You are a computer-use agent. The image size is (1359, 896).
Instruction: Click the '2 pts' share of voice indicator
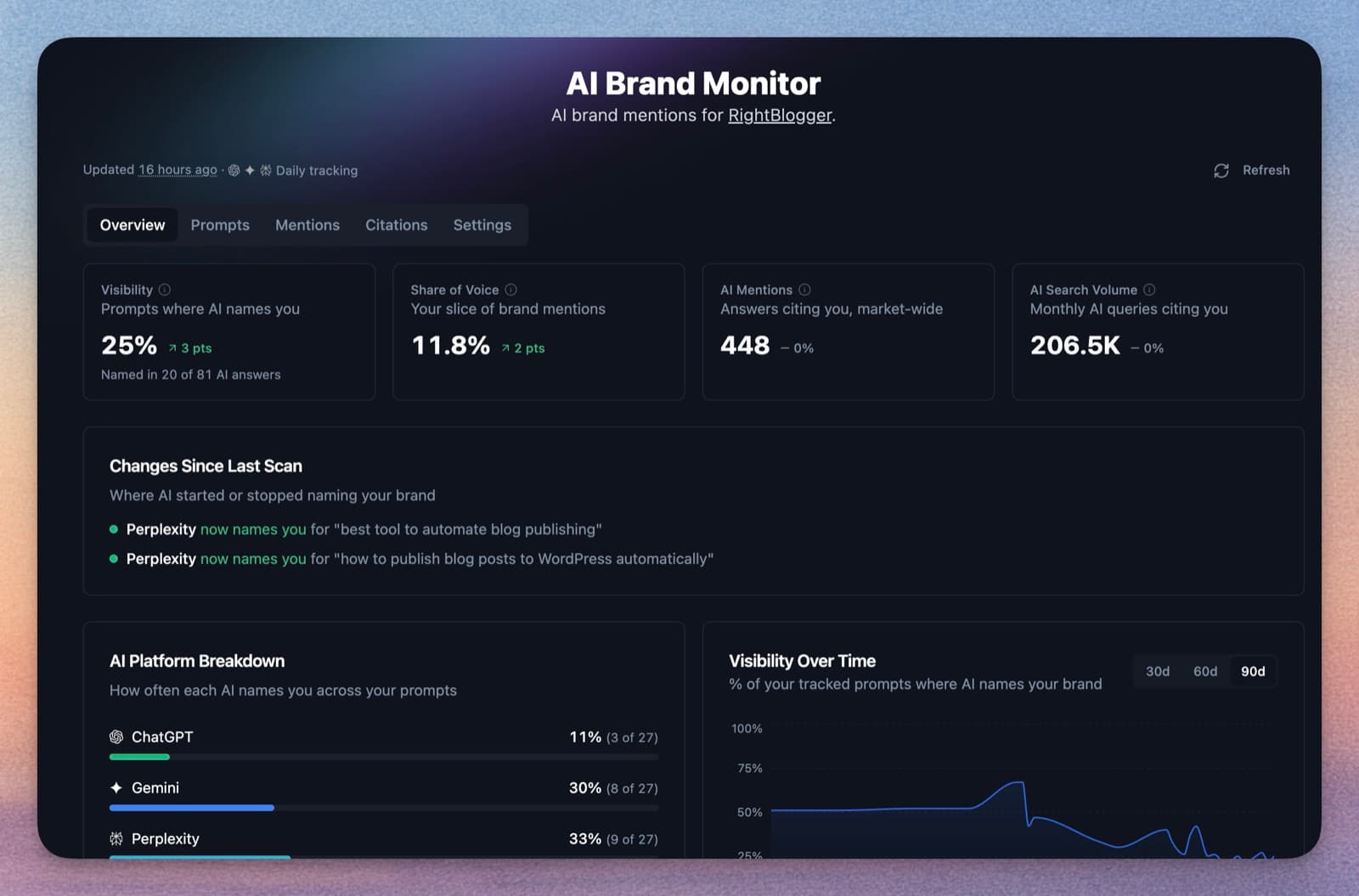[523, 348]
